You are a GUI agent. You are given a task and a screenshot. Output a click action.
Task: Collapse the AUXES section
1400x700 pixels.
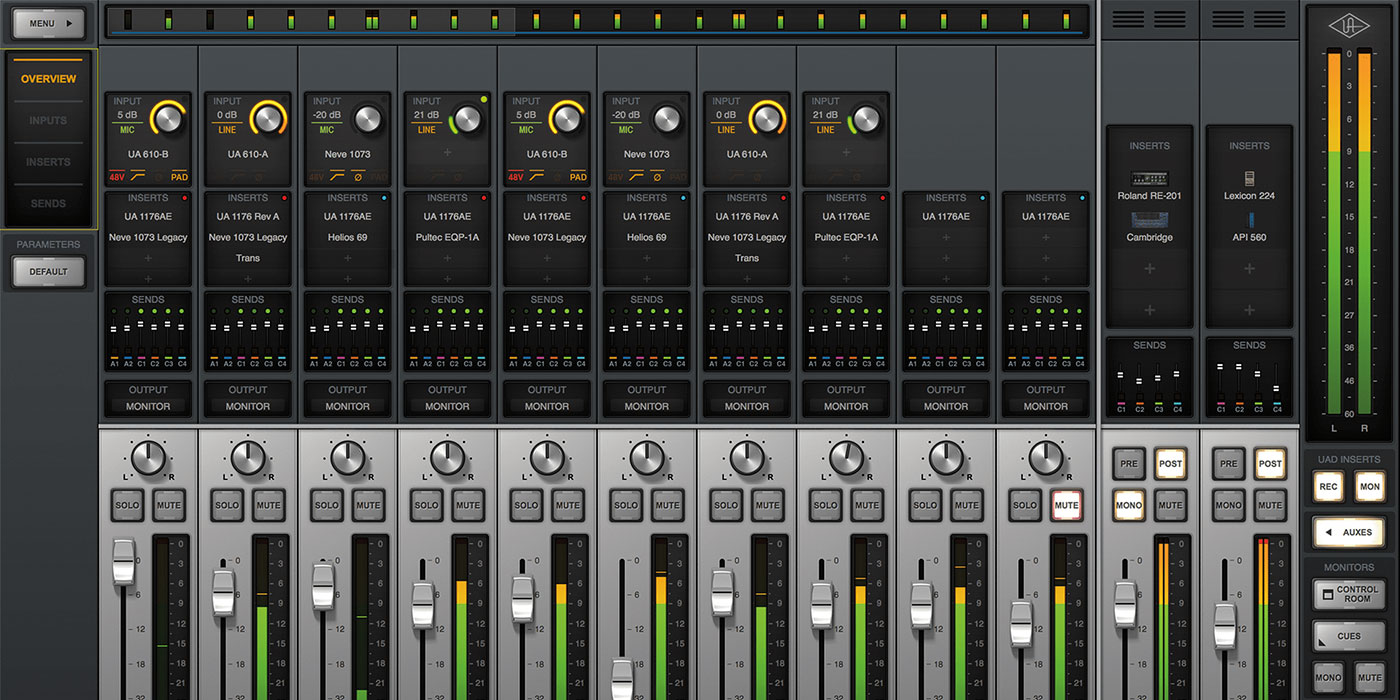[x=1349, y=532]
